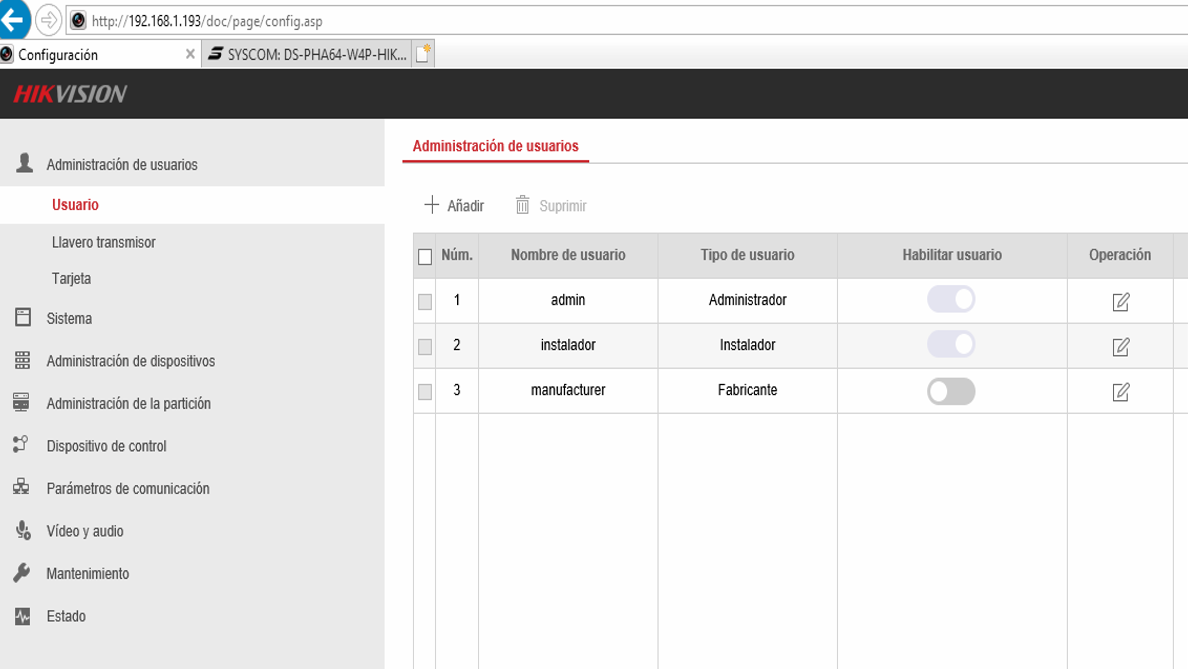
Task: Click the trash icon next to Suprimir
Action: [x=522, y=205]
